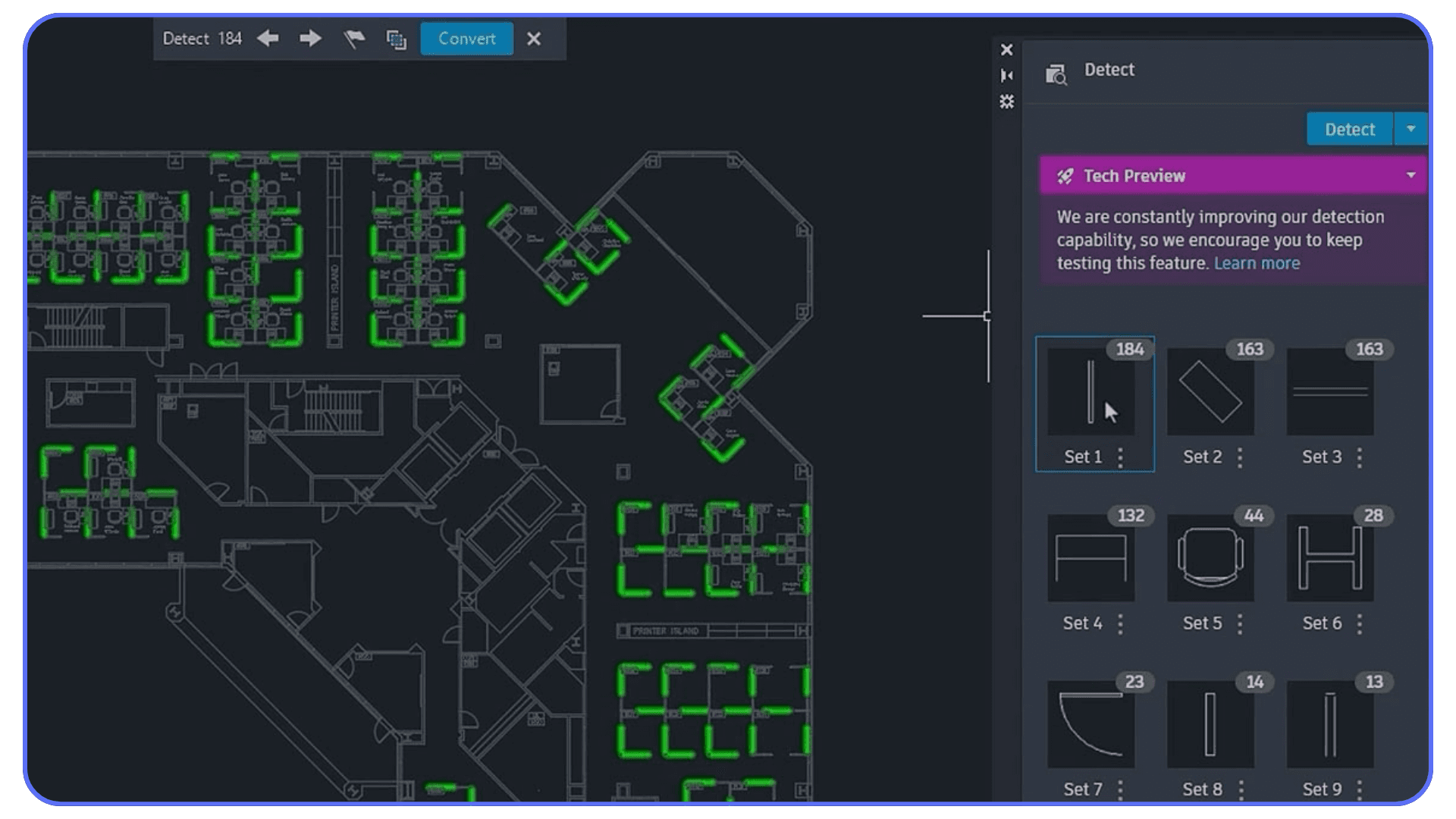1456x819 pixels.
Task: Click the next detection arrow
Action: click(309, 39)
